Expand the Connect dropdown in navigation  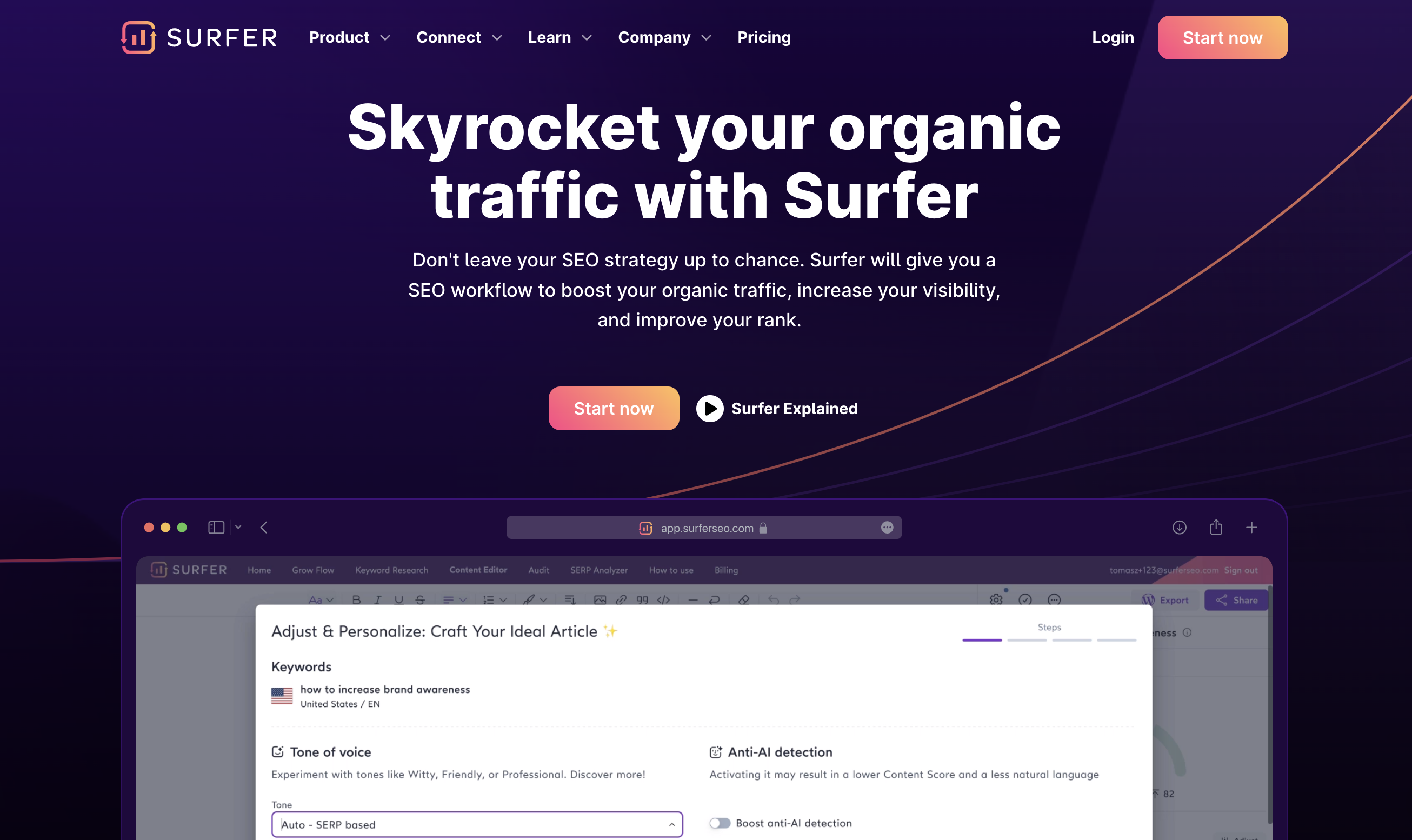click(x=458, y=37)
